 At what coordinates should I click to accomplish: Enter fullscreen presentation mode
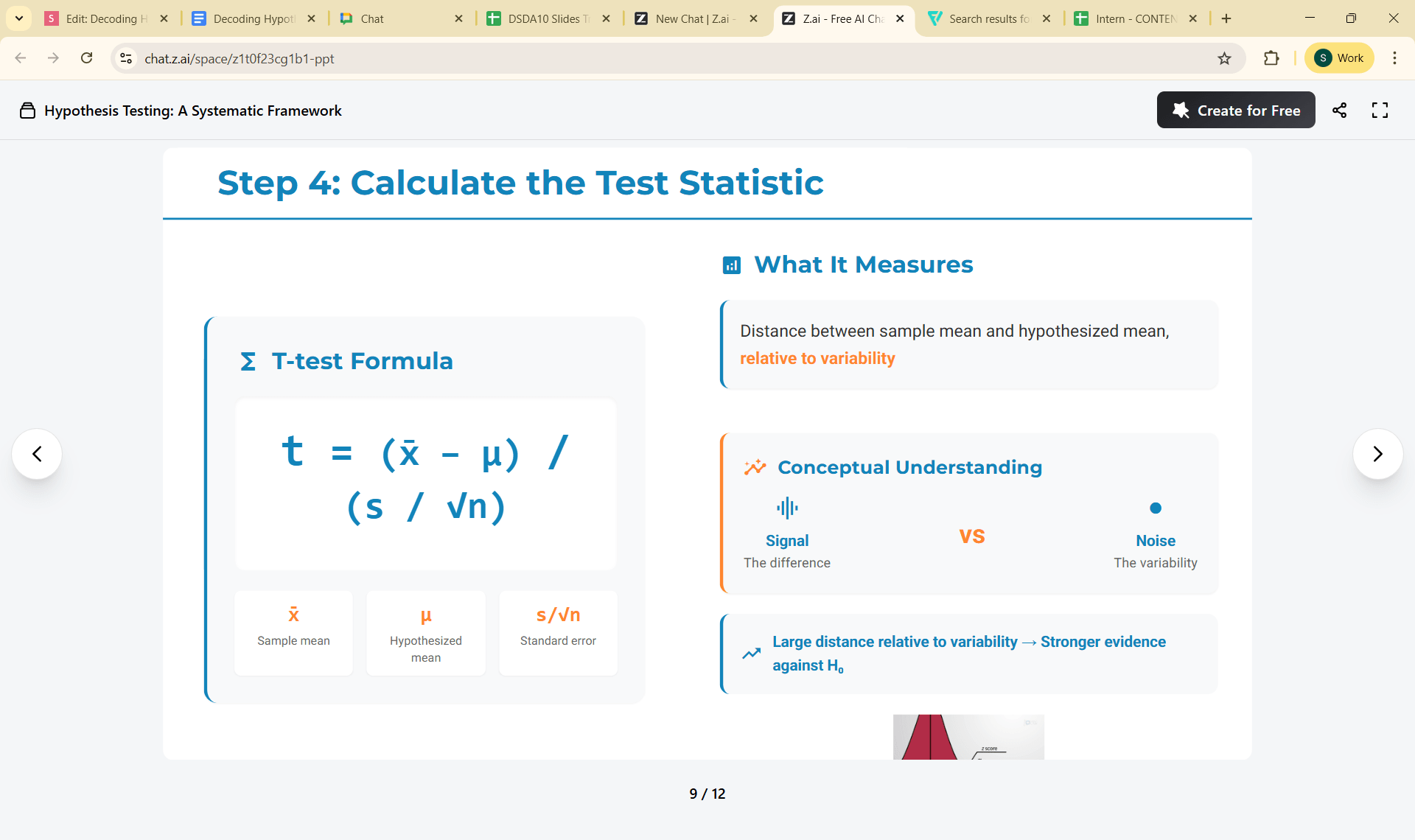(1380, 111)
